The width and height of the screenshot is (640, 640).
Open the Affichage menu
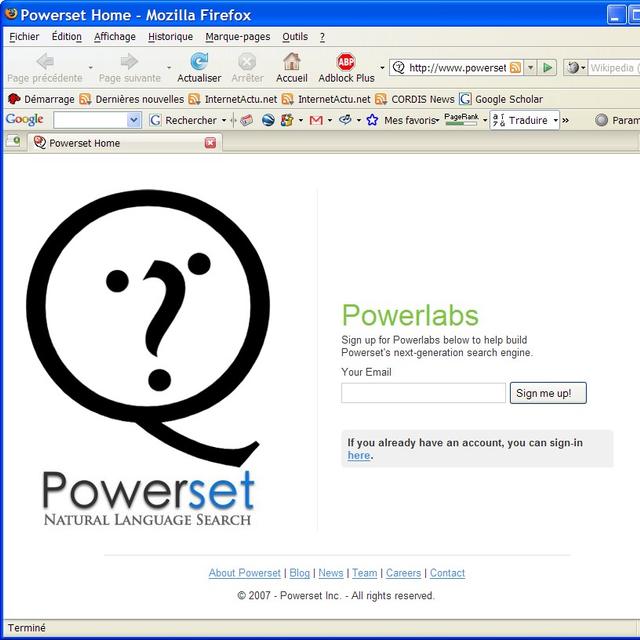(115, 37)
